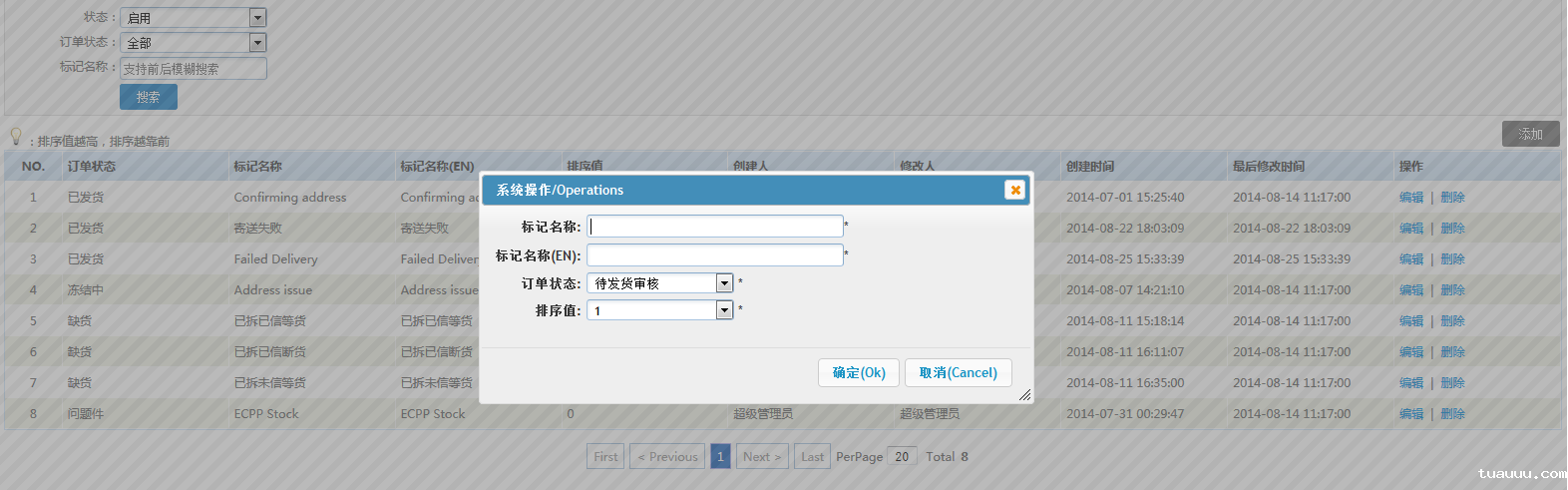Go to First page

(x=605, y=456)
